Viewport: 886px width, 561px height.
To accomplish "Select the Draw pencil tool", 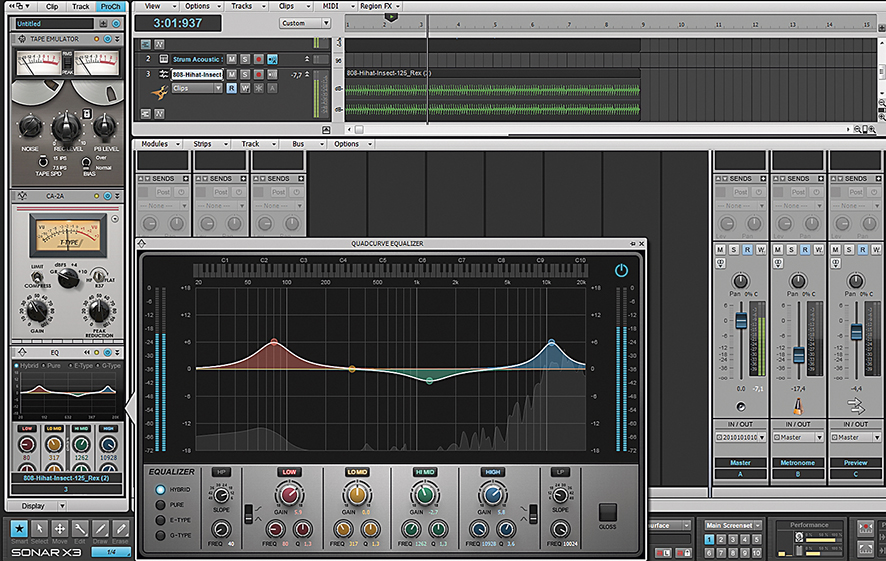I will pyautogui.click(x=100, y=529).
